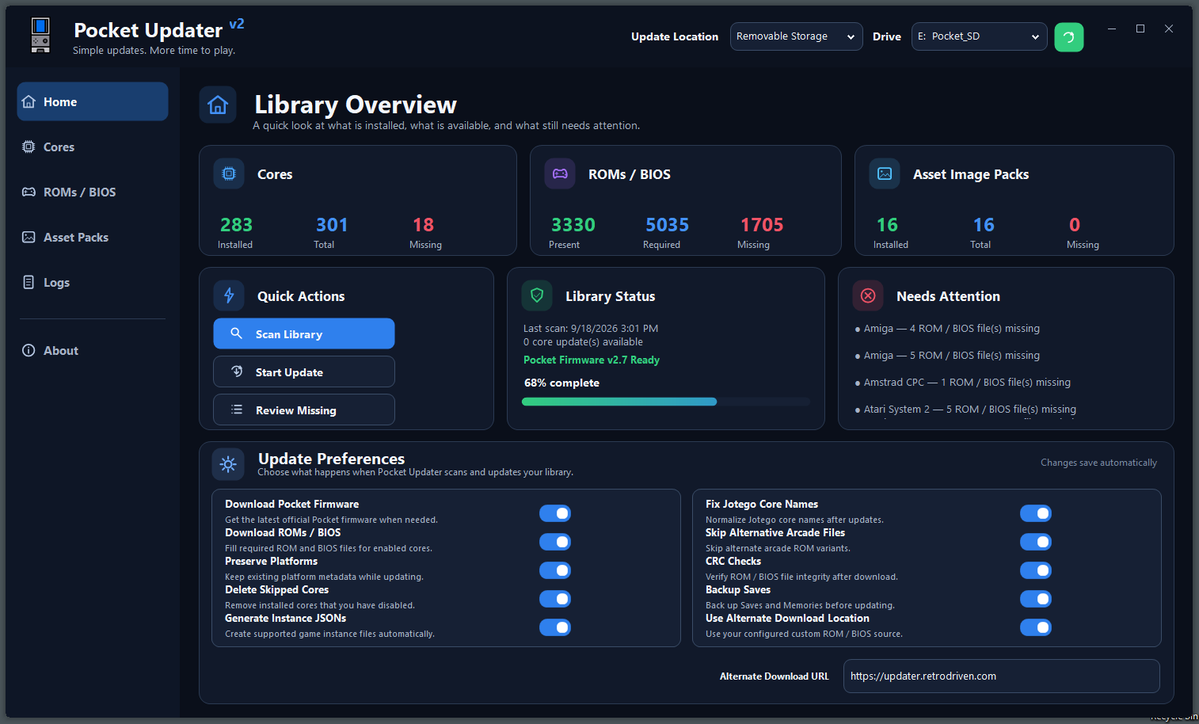
Task: Click Amiga — 5 ROM / BIOS missing entry
Action: pos(947,355)
